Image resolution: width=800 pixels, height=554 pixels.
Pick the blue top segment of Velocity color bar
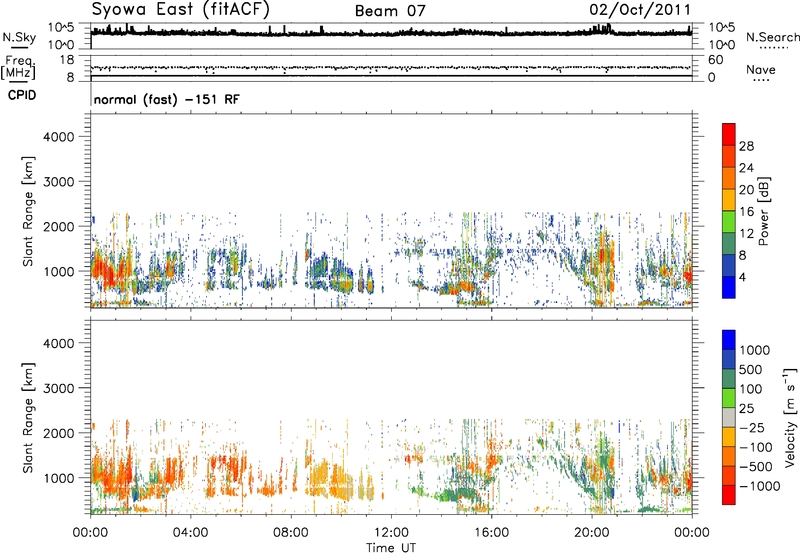click(729, 340)
